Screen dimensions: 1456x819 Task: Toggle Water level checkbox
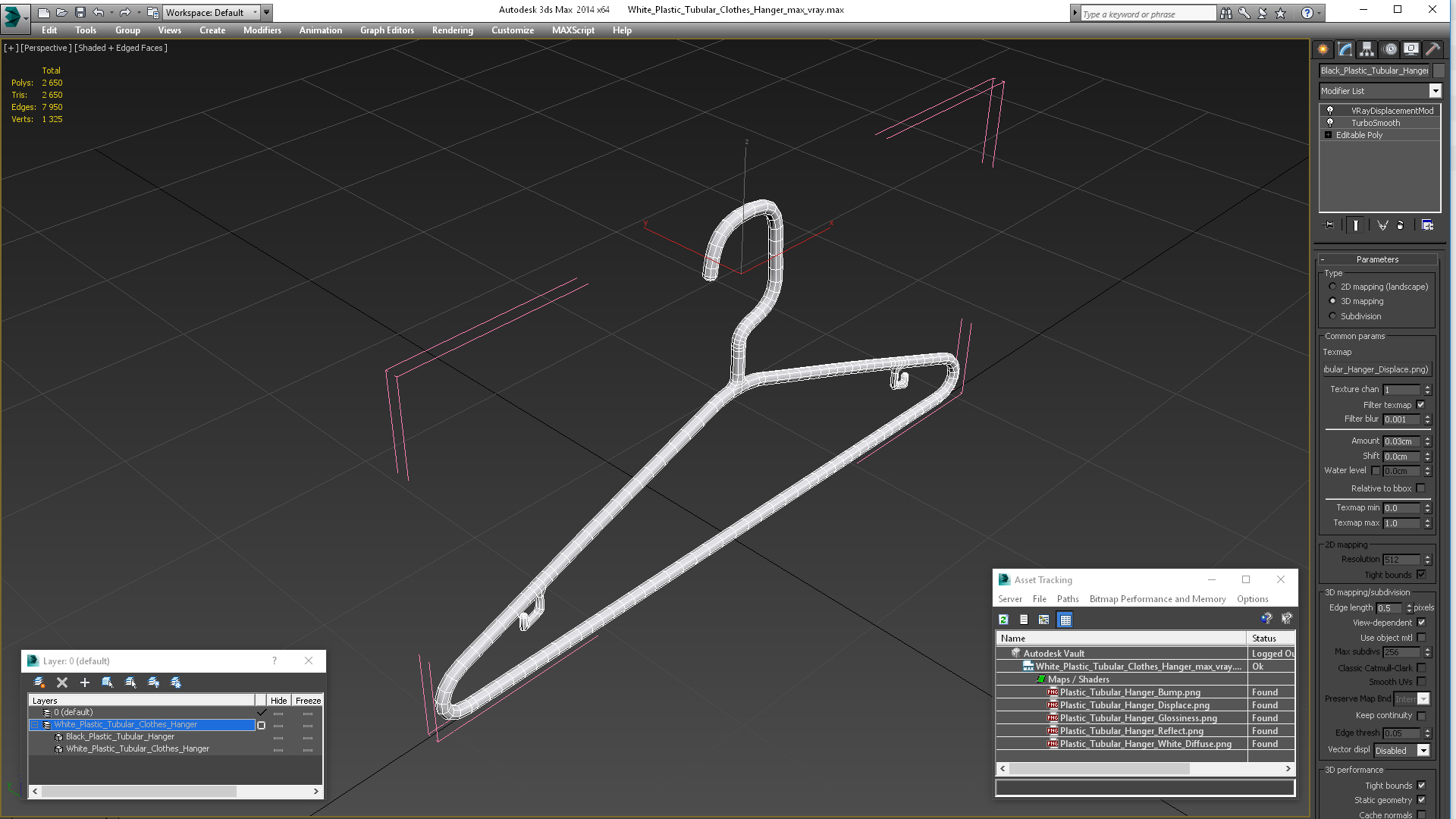point(1376,471)
